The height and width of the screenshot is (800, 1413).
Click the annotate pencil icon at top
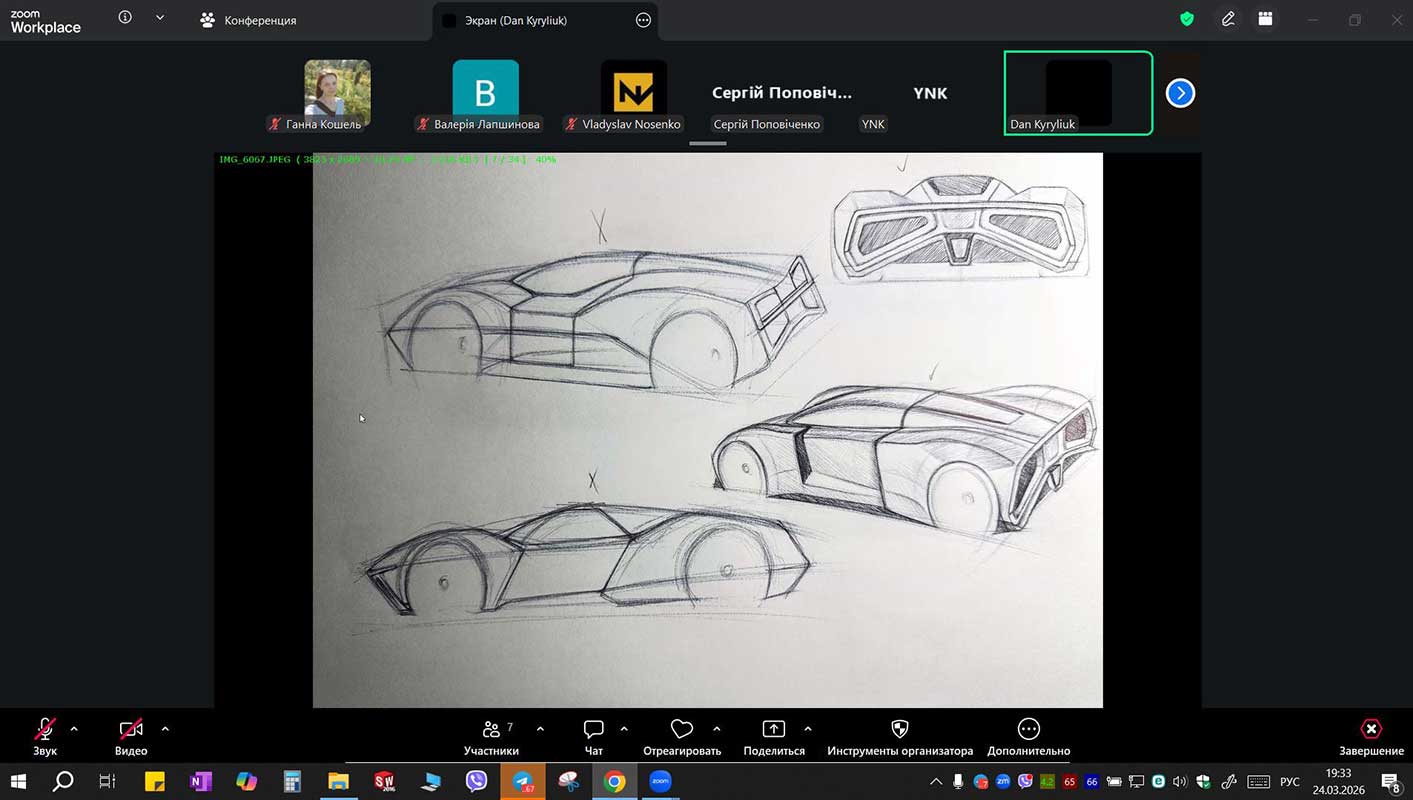click(1228, 19)
